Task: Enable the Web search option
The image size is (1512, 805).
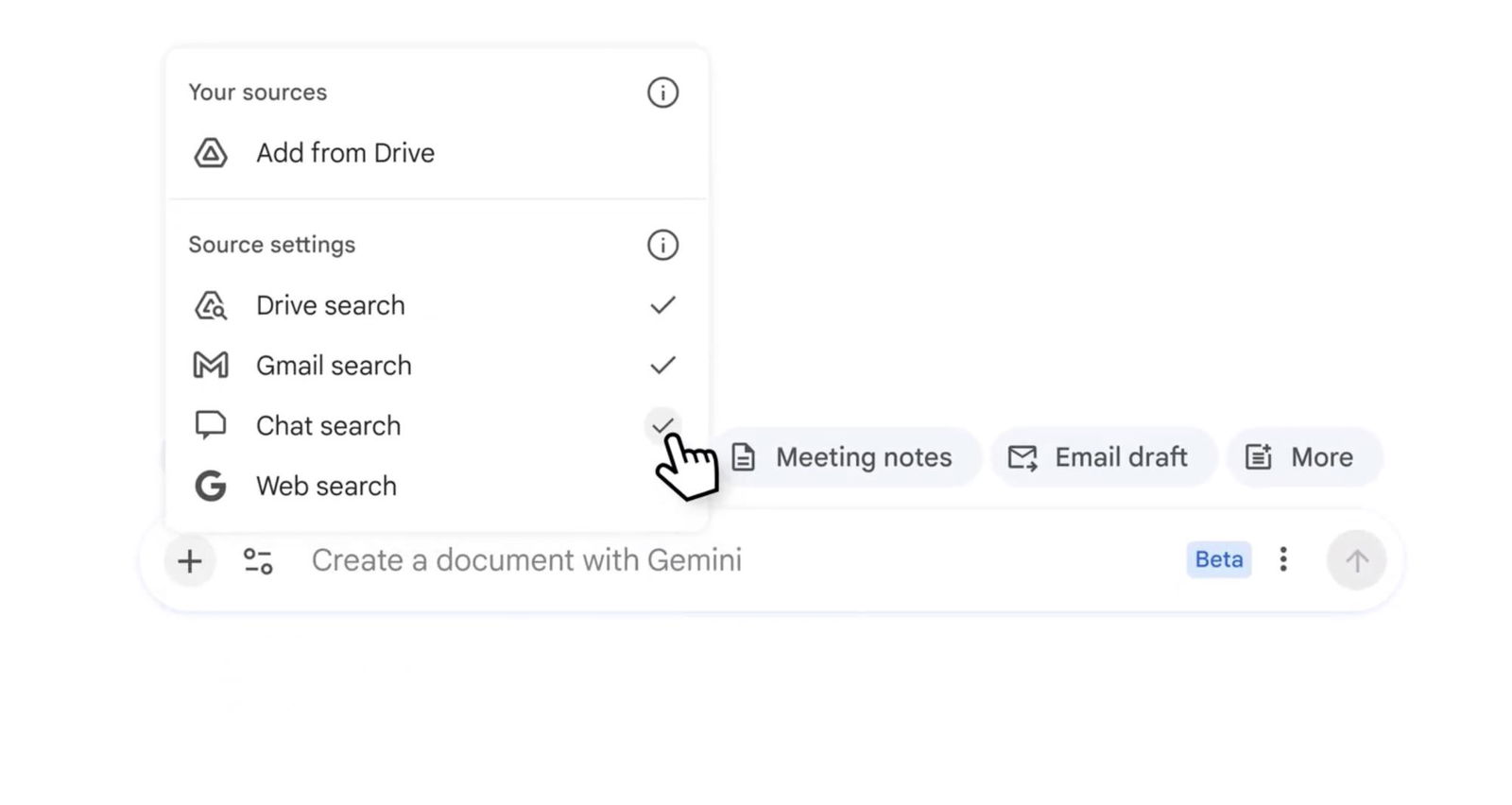Action: [x=326, y=486]
